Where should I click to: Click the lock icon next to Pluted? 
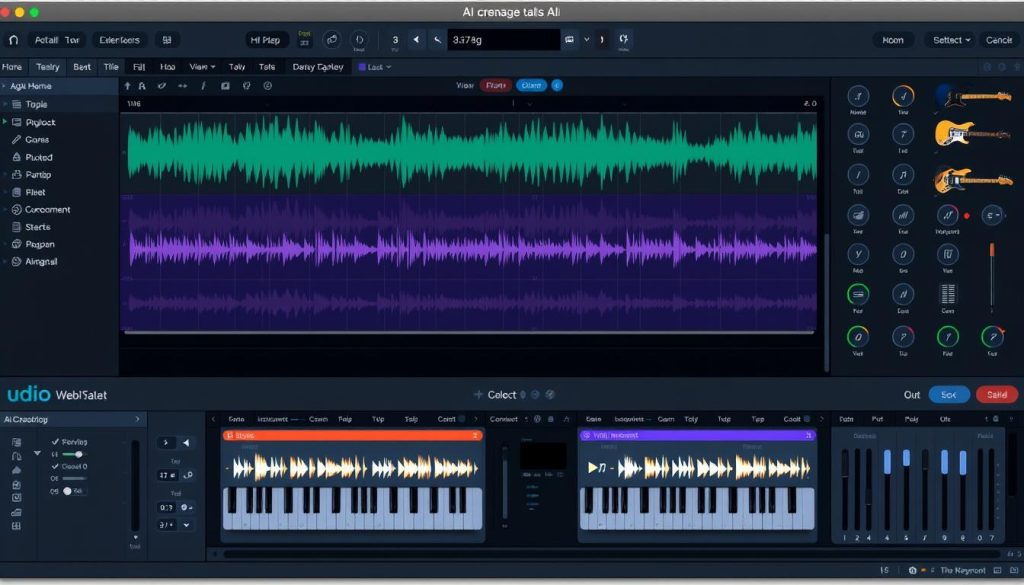[x=17, y=157]
